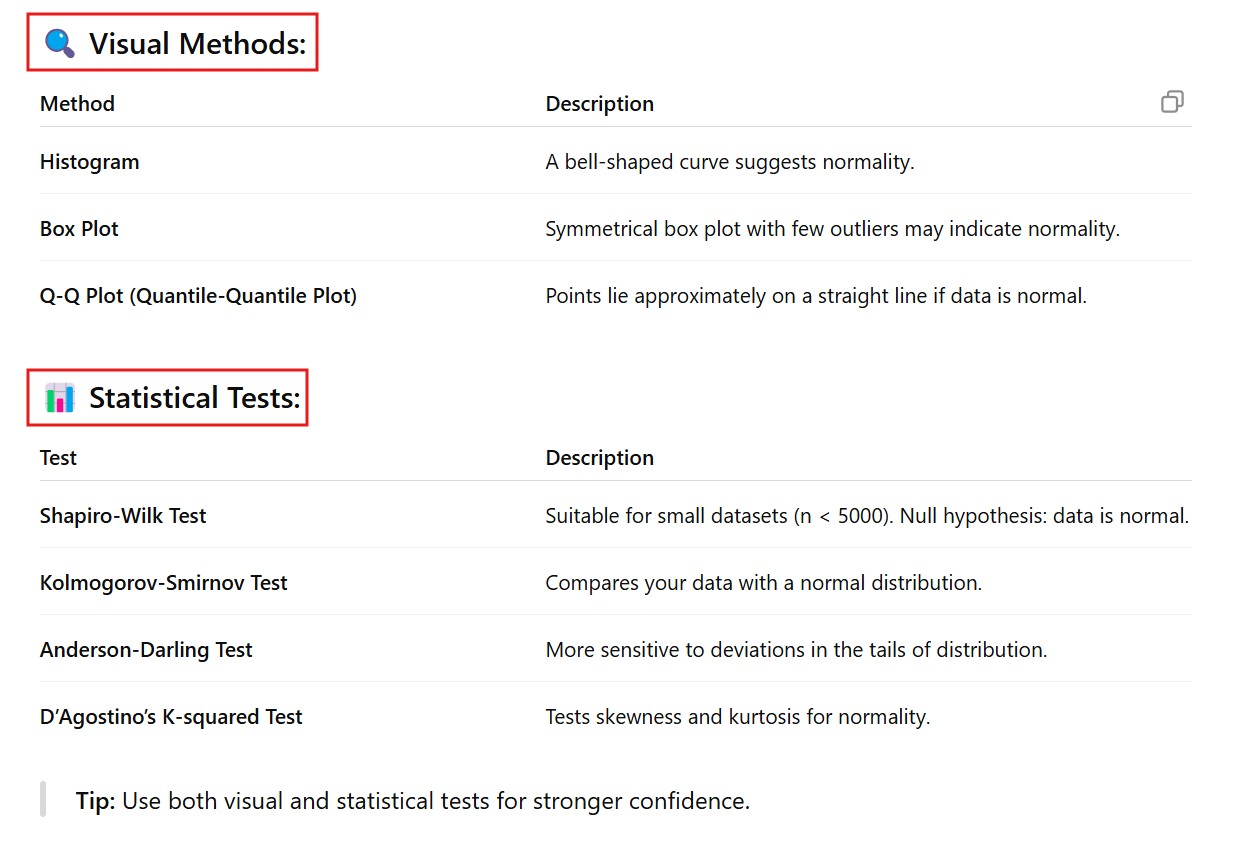Click the first table's Description header
The height and width of the screenshot is (845, 1252).
[x=599, y=104]
